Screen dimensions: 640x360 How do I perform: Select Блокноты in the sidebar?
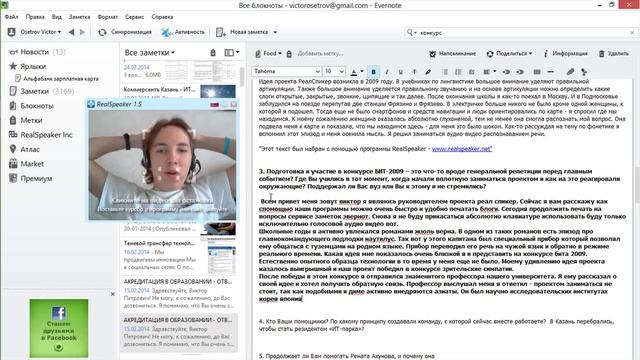(x=31, y=106)
